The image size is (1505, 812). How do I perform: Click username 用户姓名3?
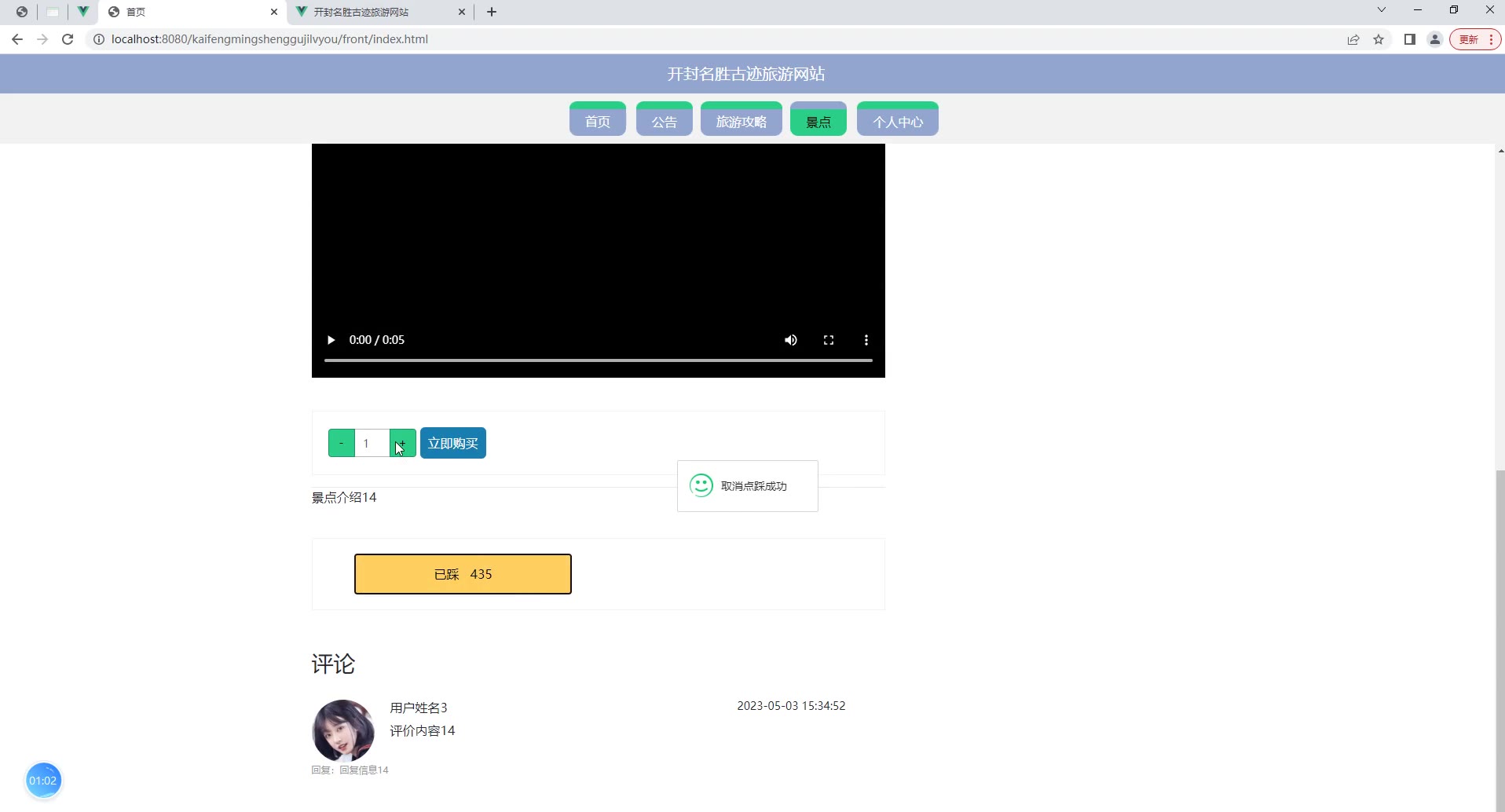tap(419, 708)
